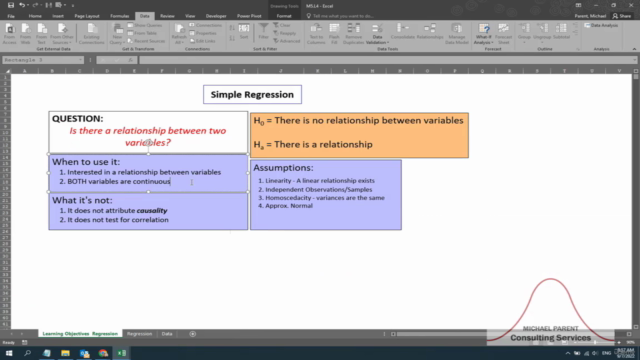Import data using From Access
The width and height of the screenshot is (640, 360).
coord(10,34)
